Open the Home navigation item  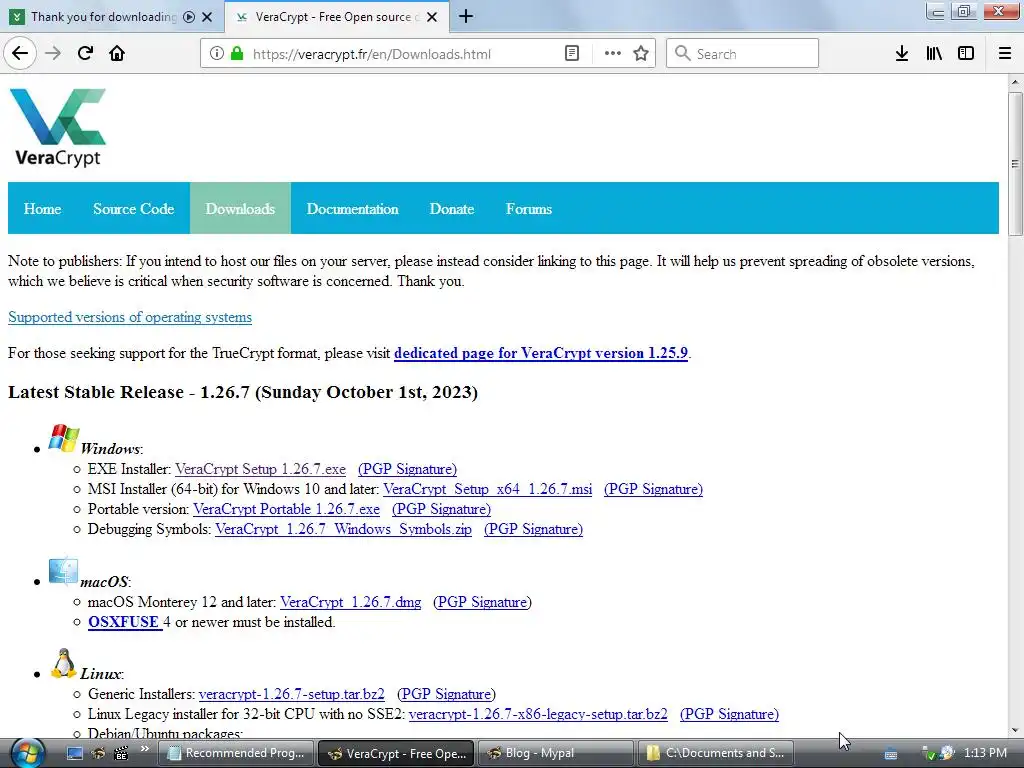coord(42,208)
